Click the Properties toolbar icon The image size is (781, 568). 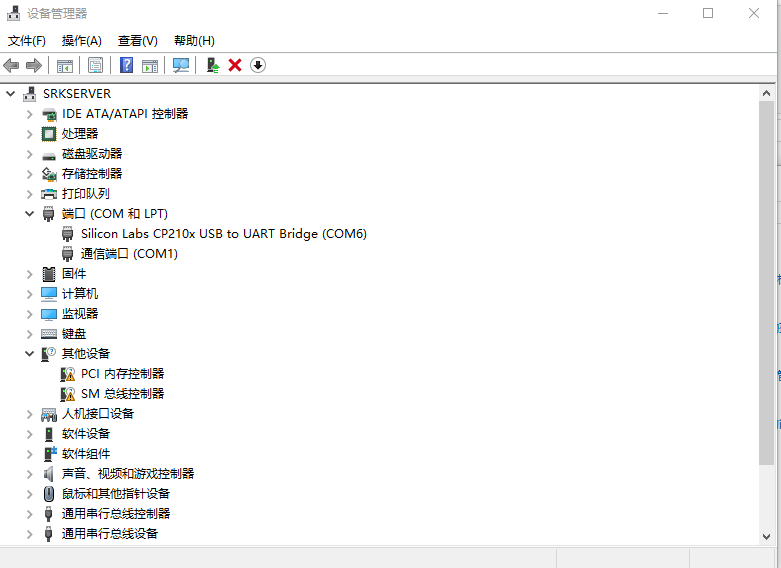tap(95, 65)
